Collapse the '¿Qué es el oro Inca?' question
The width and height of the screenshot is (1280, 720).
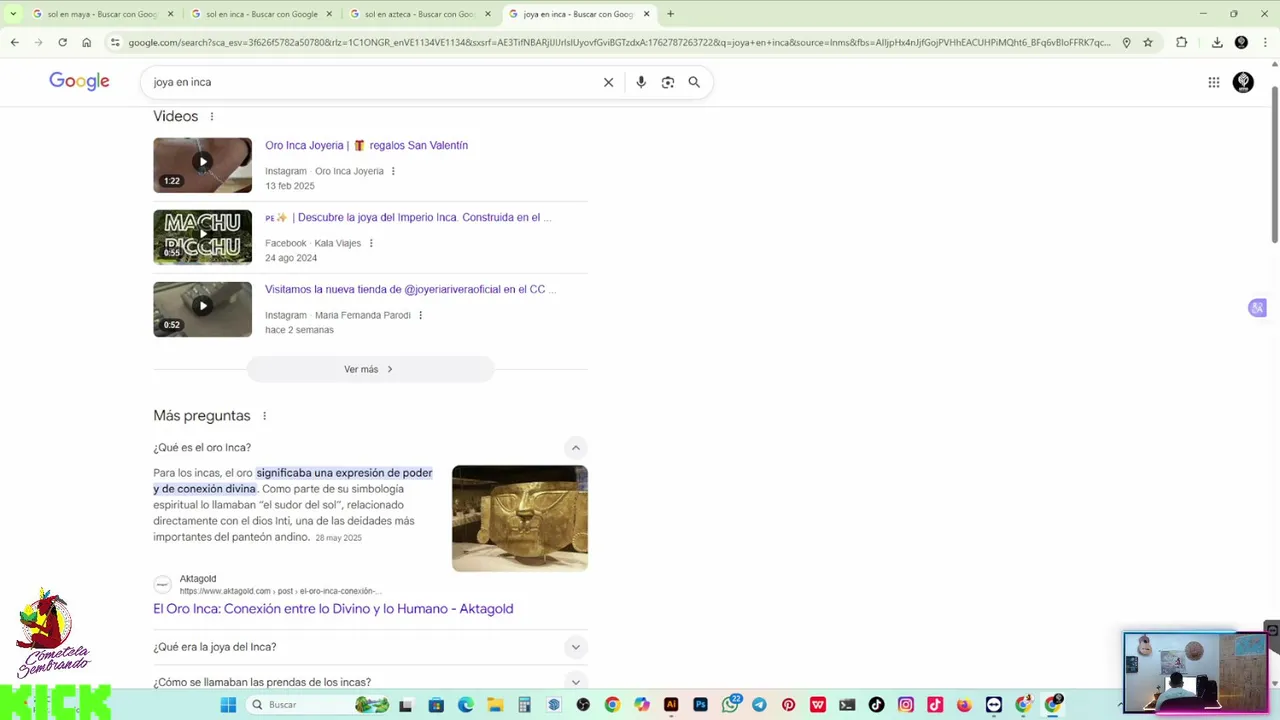pos(575,448)
